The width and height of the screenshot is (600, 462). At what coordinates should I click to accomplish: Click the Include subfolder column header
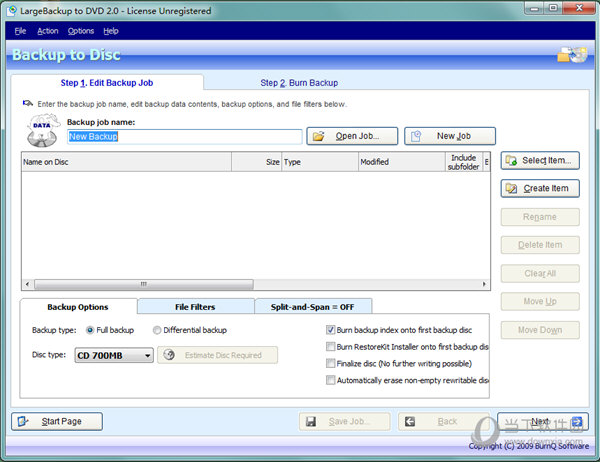tap(464, 162)
